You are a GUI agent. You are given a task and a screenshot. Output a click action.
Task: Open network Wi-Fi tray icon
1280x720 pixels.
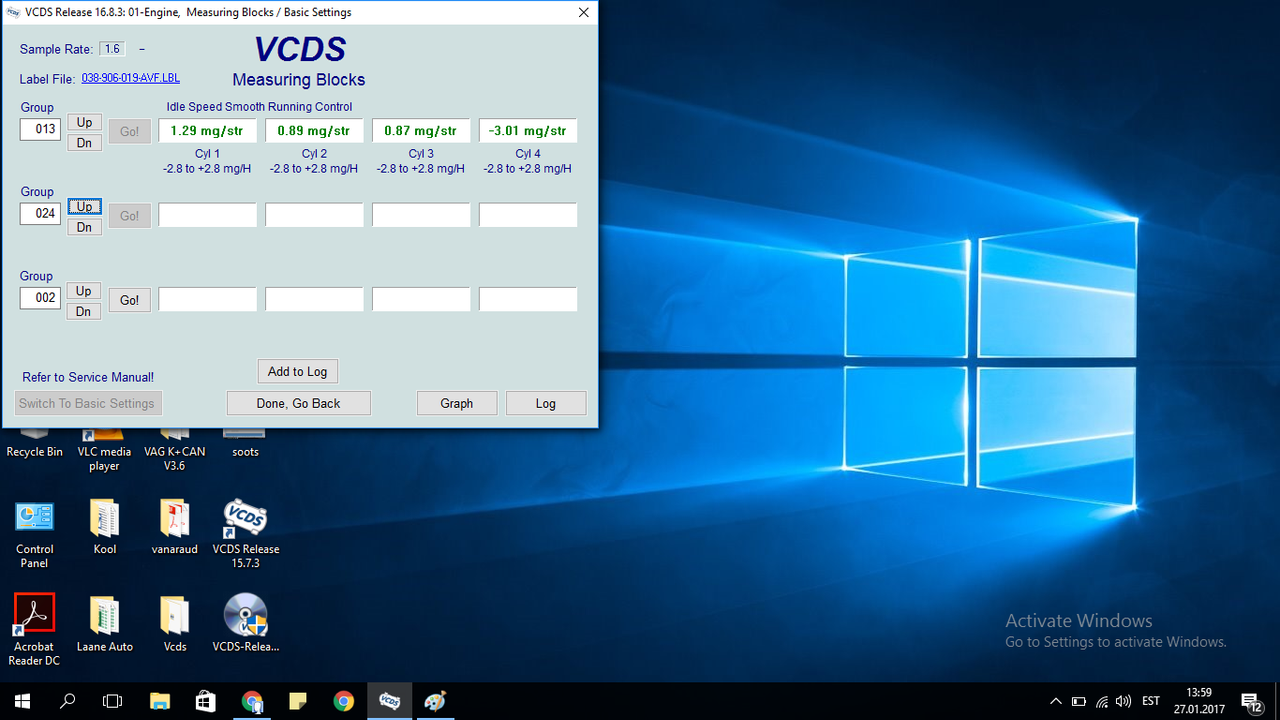coord(1102,701)
